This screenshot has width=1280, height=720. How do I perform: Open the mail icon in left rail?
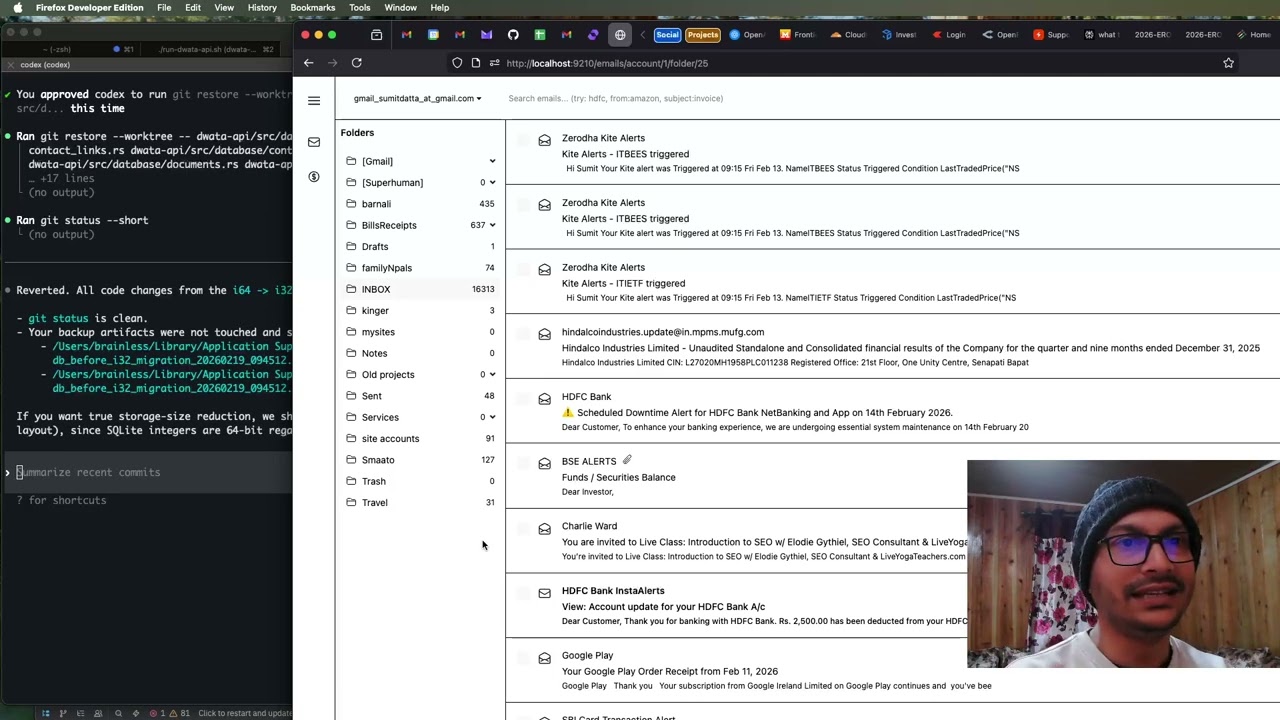click(x=314, y=142)
